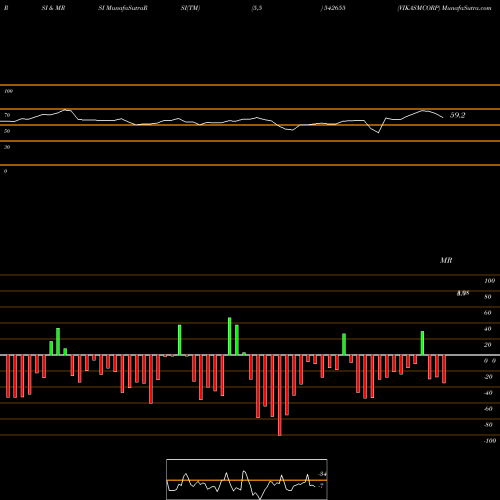Image resolution: width=500 pixels, height=500 pixels.
Task: Click the -60 label on MR axis
Action: pos(488,409)
